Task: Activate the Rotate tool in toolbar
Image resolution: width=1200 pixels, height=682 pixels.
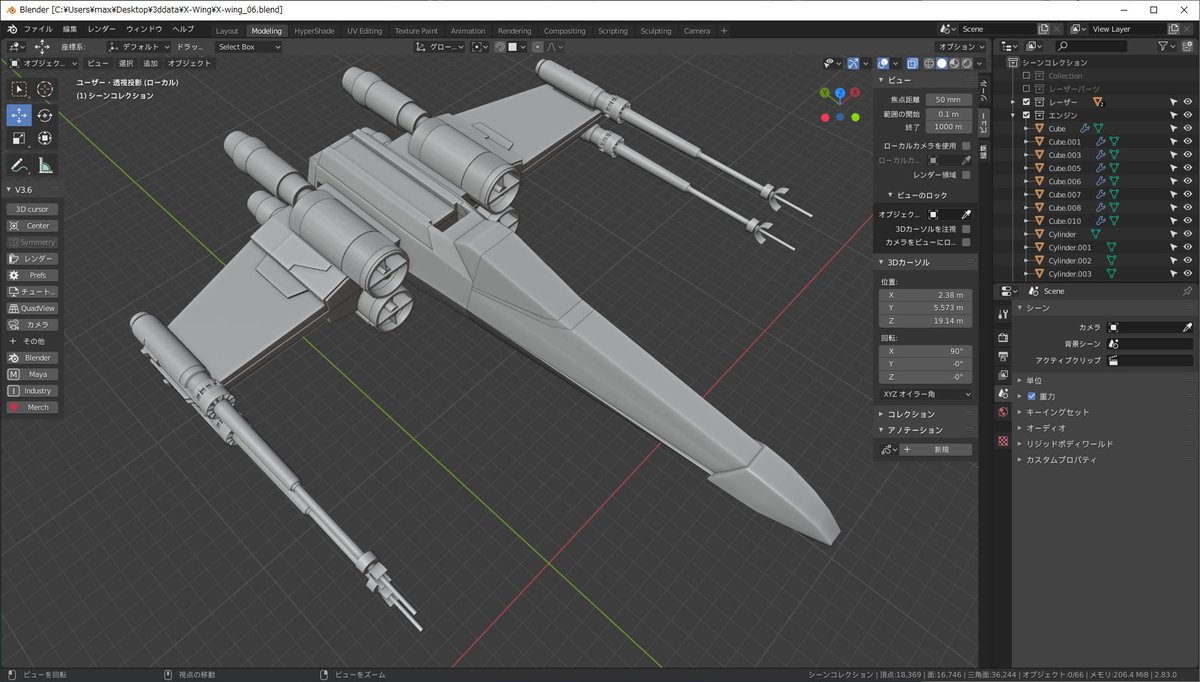Action: [x=45, y=115]
